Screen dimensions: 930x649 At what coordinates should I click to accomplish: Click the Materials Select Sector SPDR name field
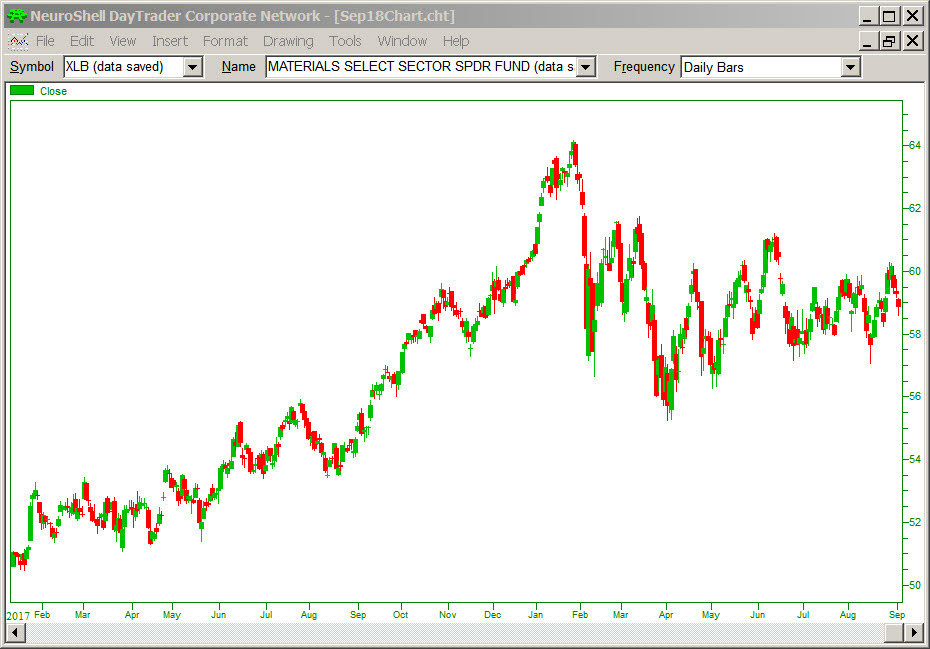(x=421, y=67)
